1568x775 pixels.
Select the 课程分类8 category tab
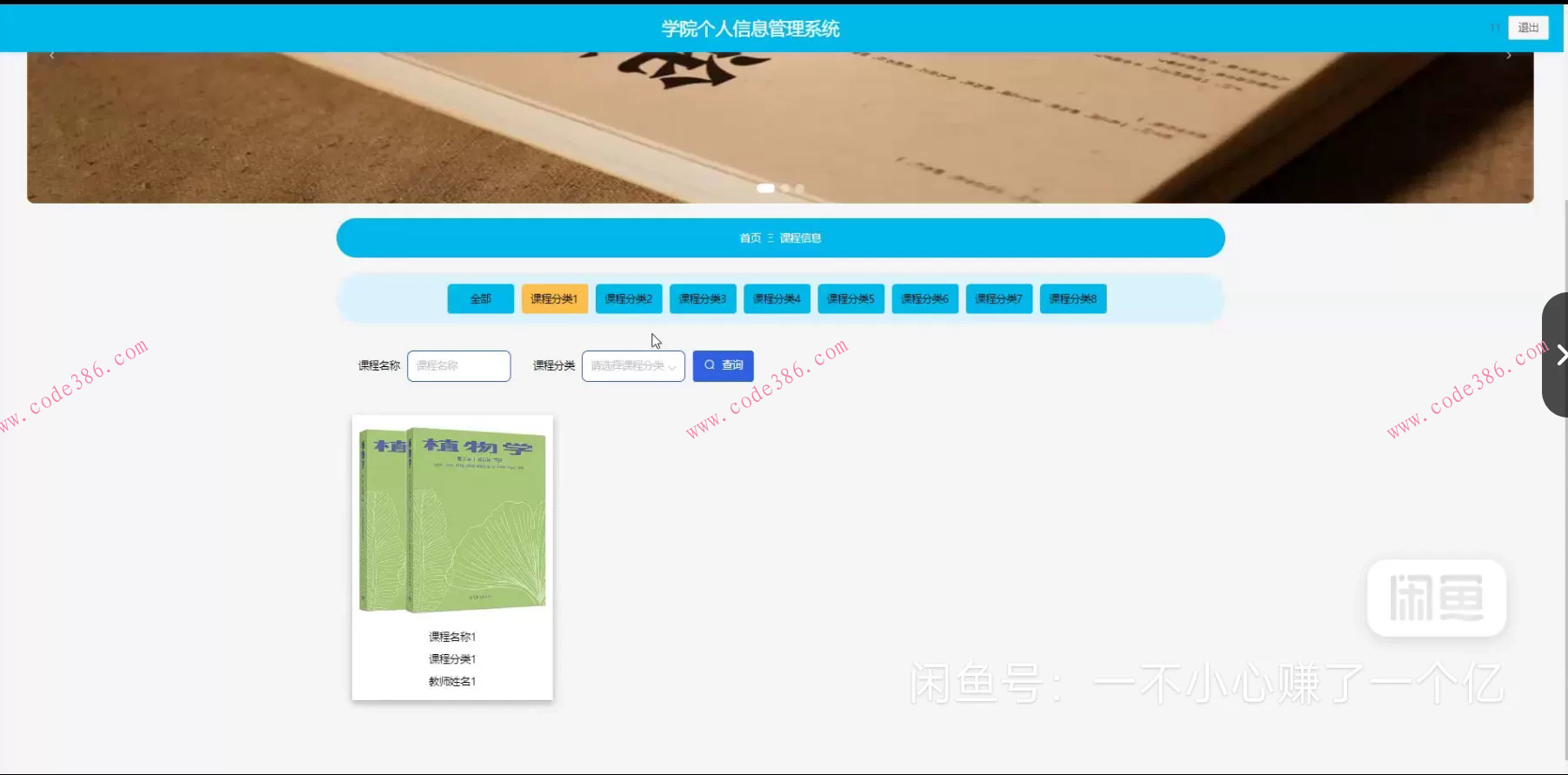(1073, 298)
